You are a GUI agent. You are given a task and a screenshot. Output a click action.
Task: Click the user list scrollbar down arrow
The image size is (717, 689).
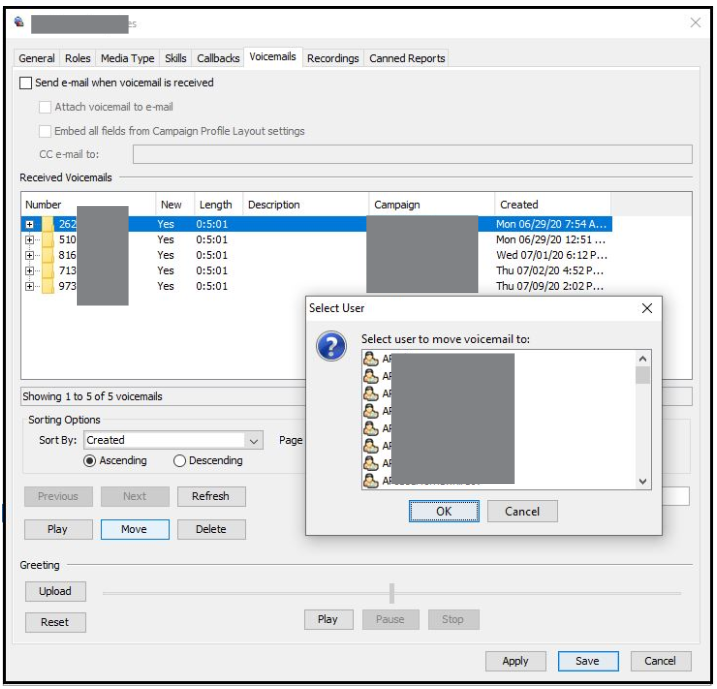coord(642,481)
